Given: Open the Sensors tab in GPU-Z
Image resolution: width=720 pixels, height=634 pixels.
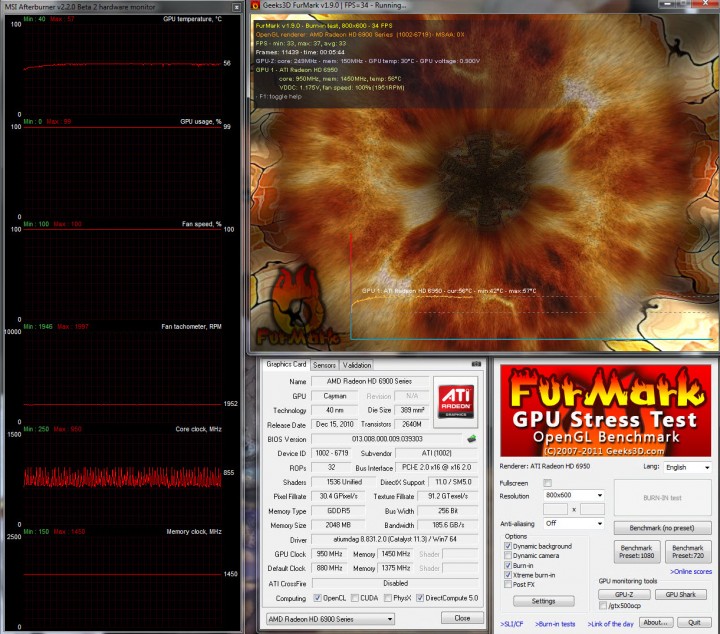Looking at the screenshot, I should (324, 365).
